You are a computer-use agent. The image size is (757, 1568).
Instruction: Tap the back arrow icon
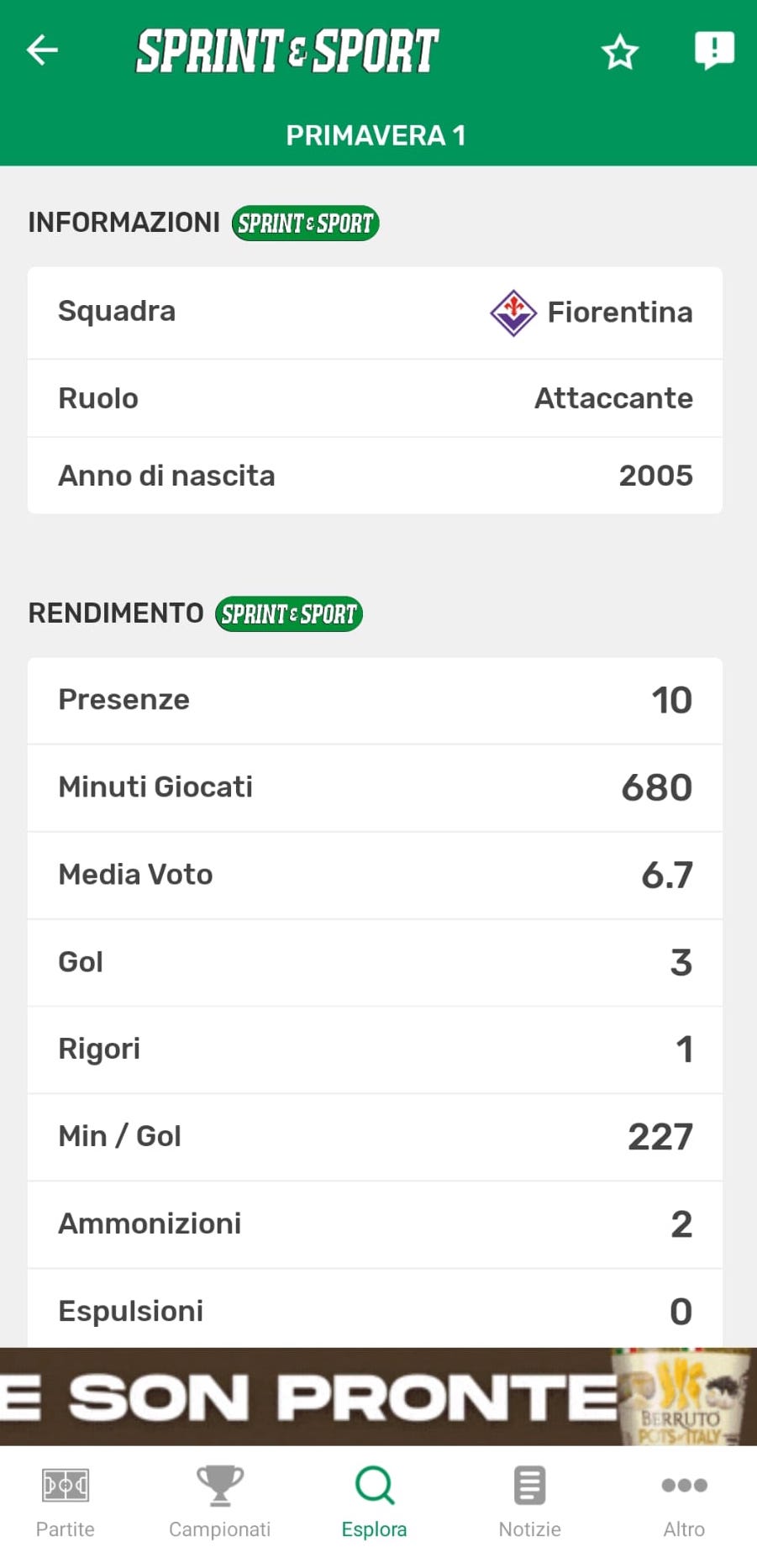pyautogui.click(x=42, y=50)
